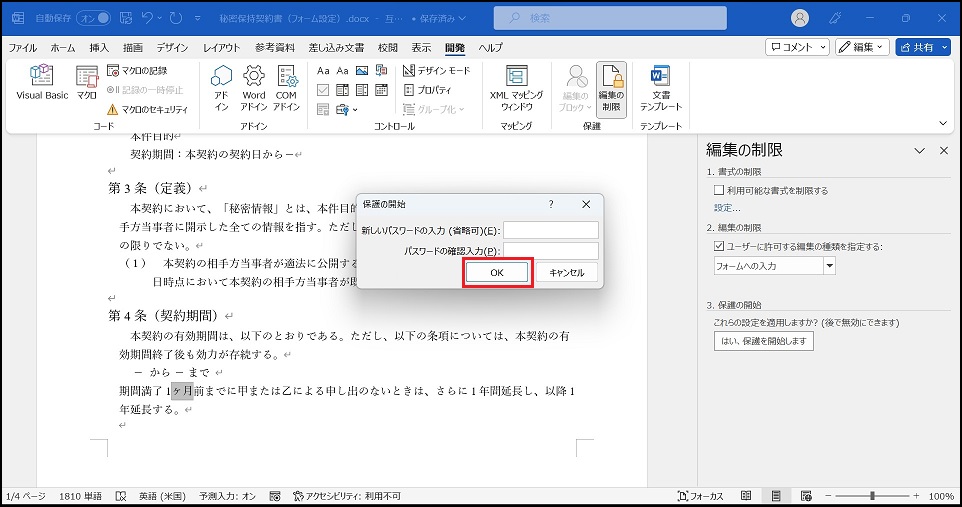The height and width of the screenshot is (507, 962).
Task: Switch to 挿入 tab
Action: 99,47
